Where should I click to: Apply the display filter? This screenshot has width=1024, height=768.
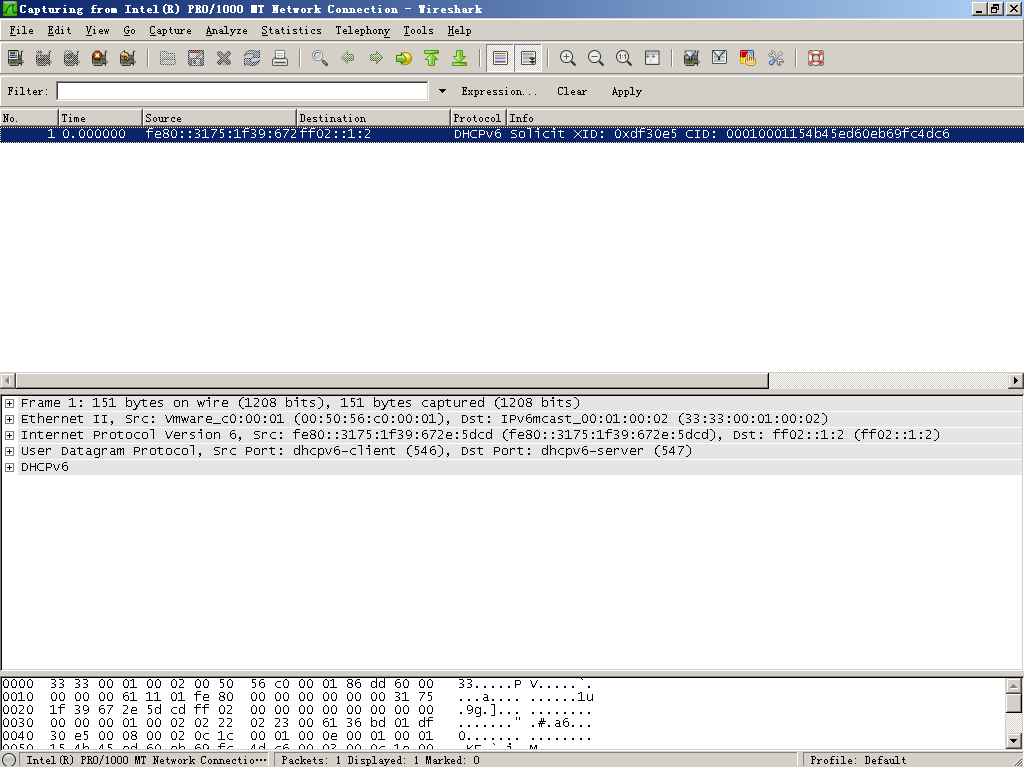(x=626, y=91)
